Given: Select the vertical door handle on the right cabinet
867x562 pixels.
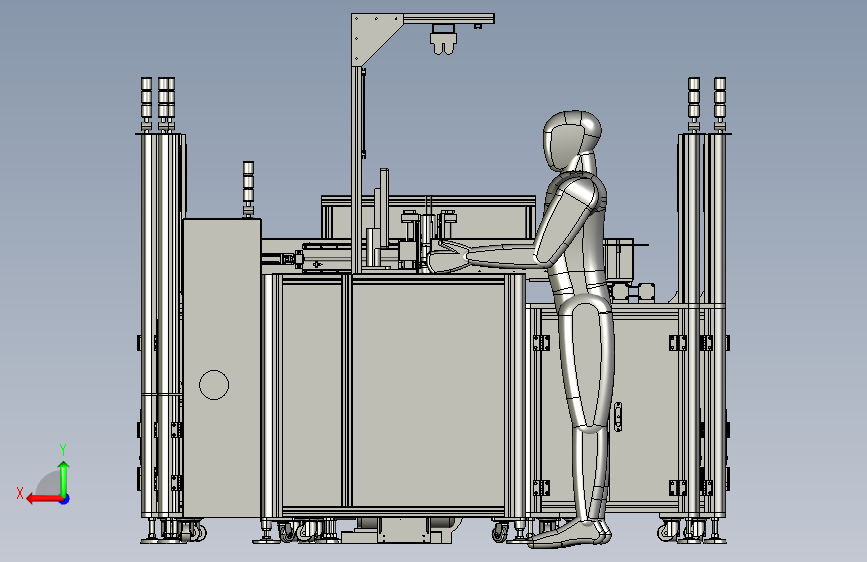Looking at the screenshot, I should pos(618,417).
